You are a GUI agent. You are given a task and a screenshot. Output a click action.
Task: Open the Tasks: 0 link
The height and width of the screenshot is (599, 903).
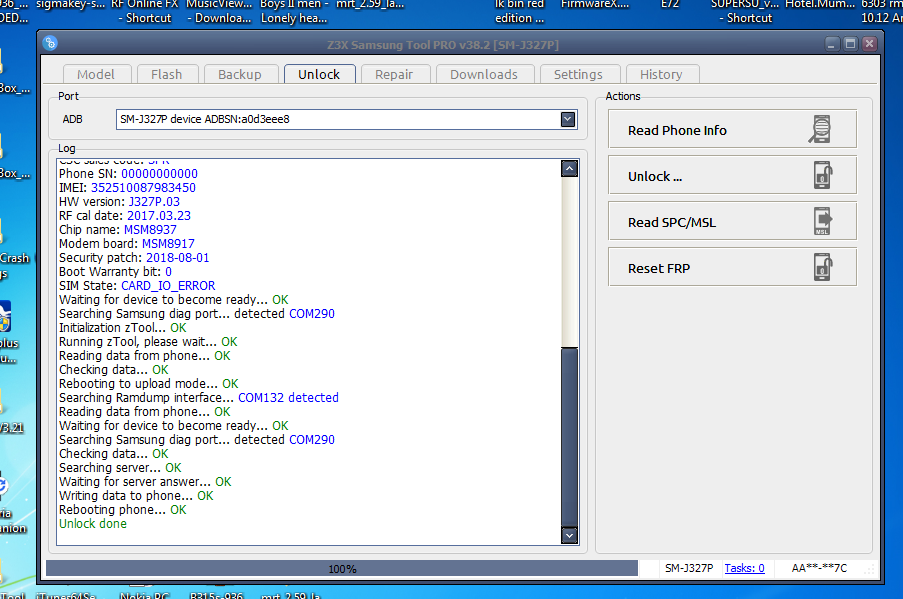[744, 568]
